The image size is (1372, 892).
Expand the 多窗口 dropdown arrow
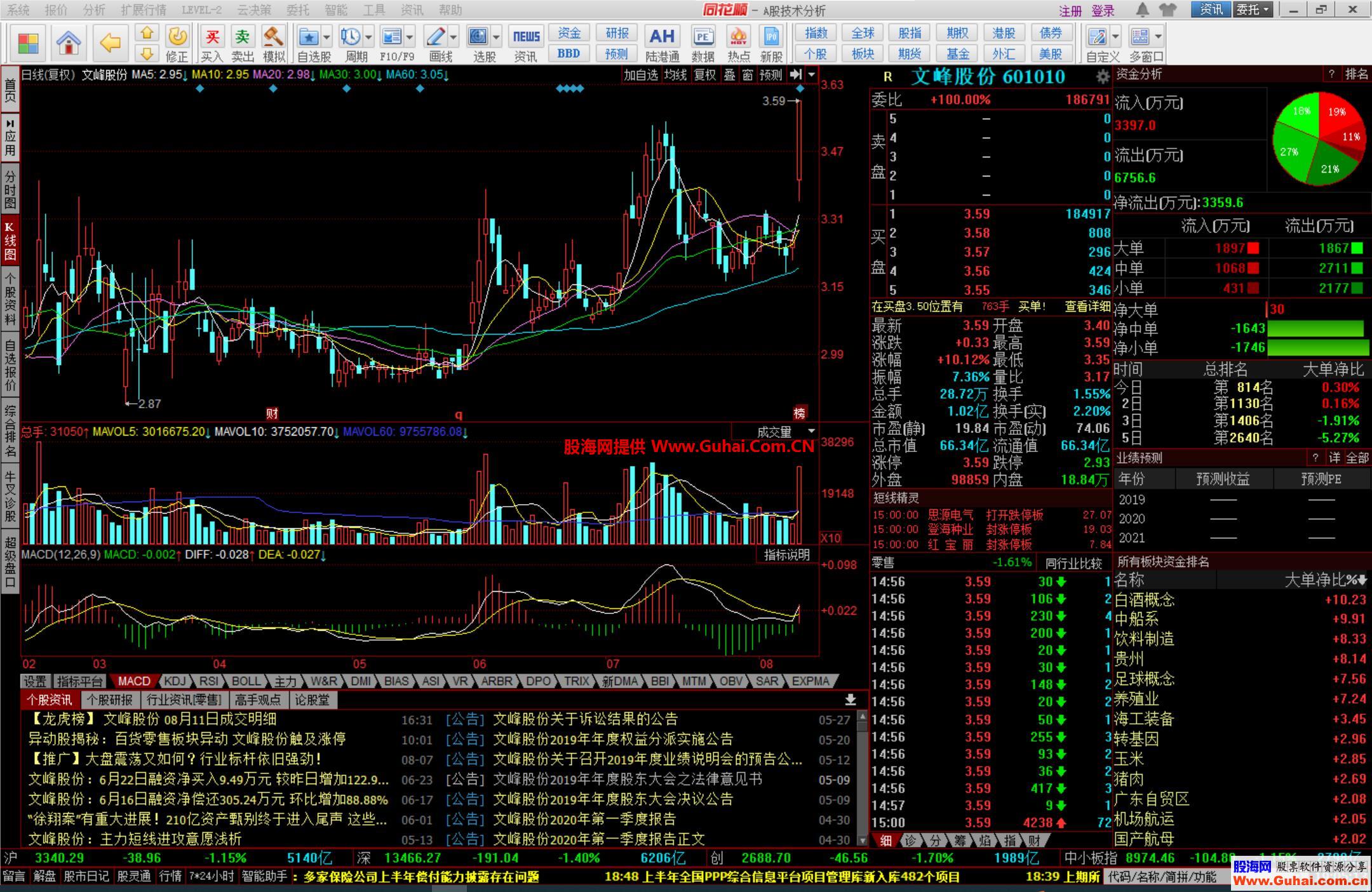[1159, 36]
